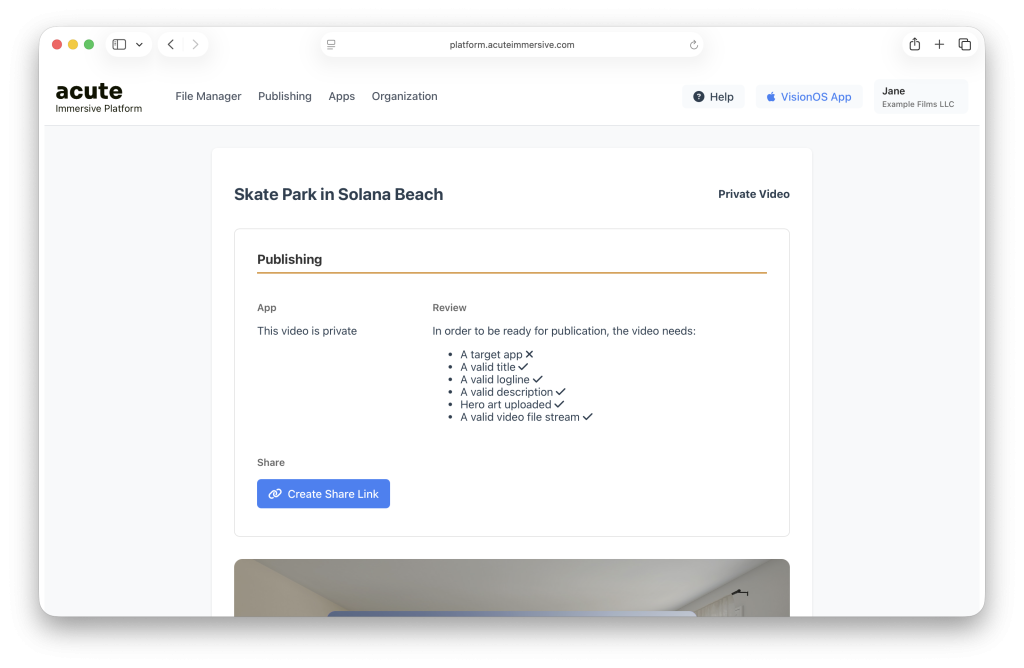Select Organization in the top navigation
This screenshot has height=668, width=1024.
(x=404, y=97)
